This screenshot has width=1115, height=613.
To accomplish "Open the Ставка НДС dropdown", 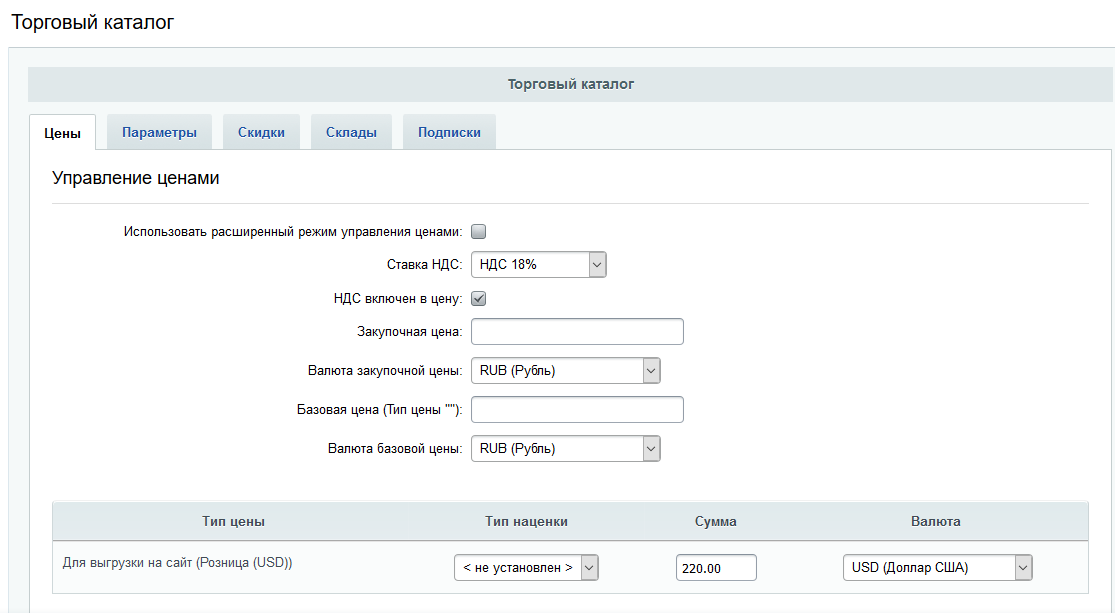I will [538, 265].
